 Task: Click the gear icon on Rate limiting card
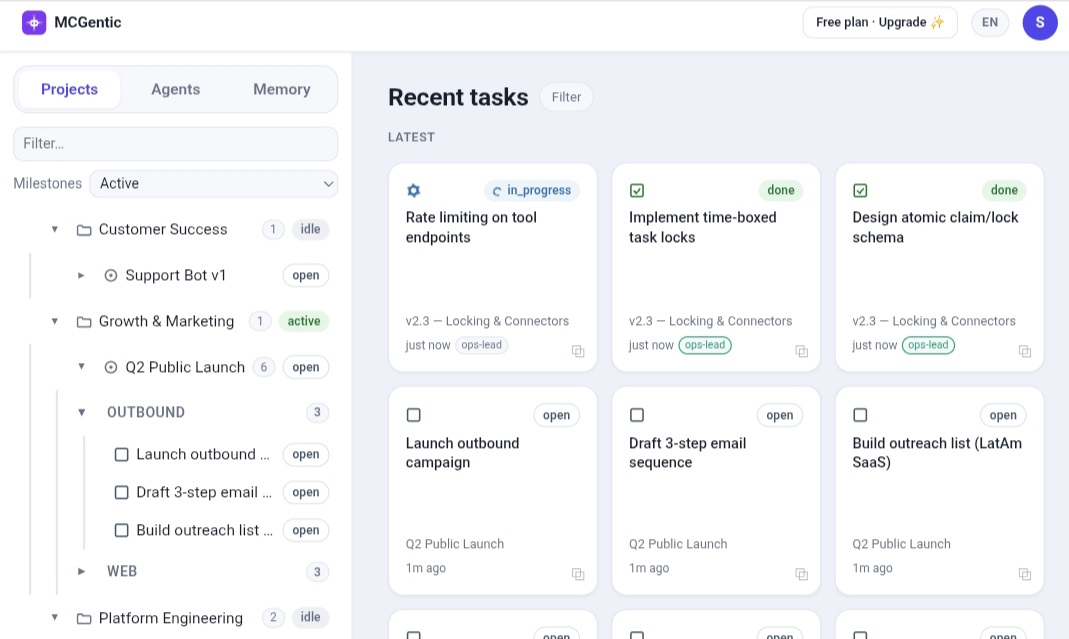[x=414, y=190]
